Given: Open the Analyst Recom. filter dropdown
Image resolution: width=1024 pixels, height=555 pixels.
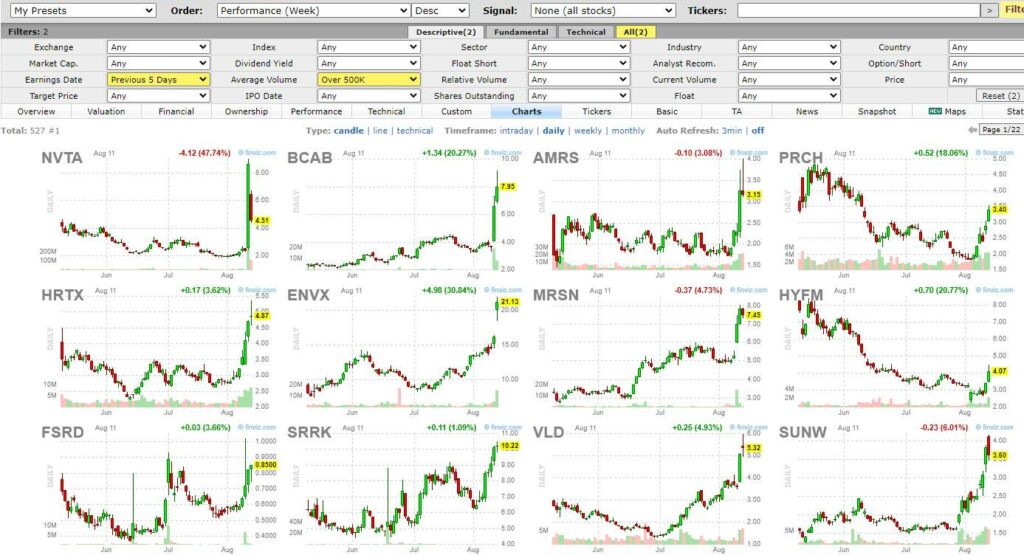Looking at the screenshot, I should click(789, 63).
